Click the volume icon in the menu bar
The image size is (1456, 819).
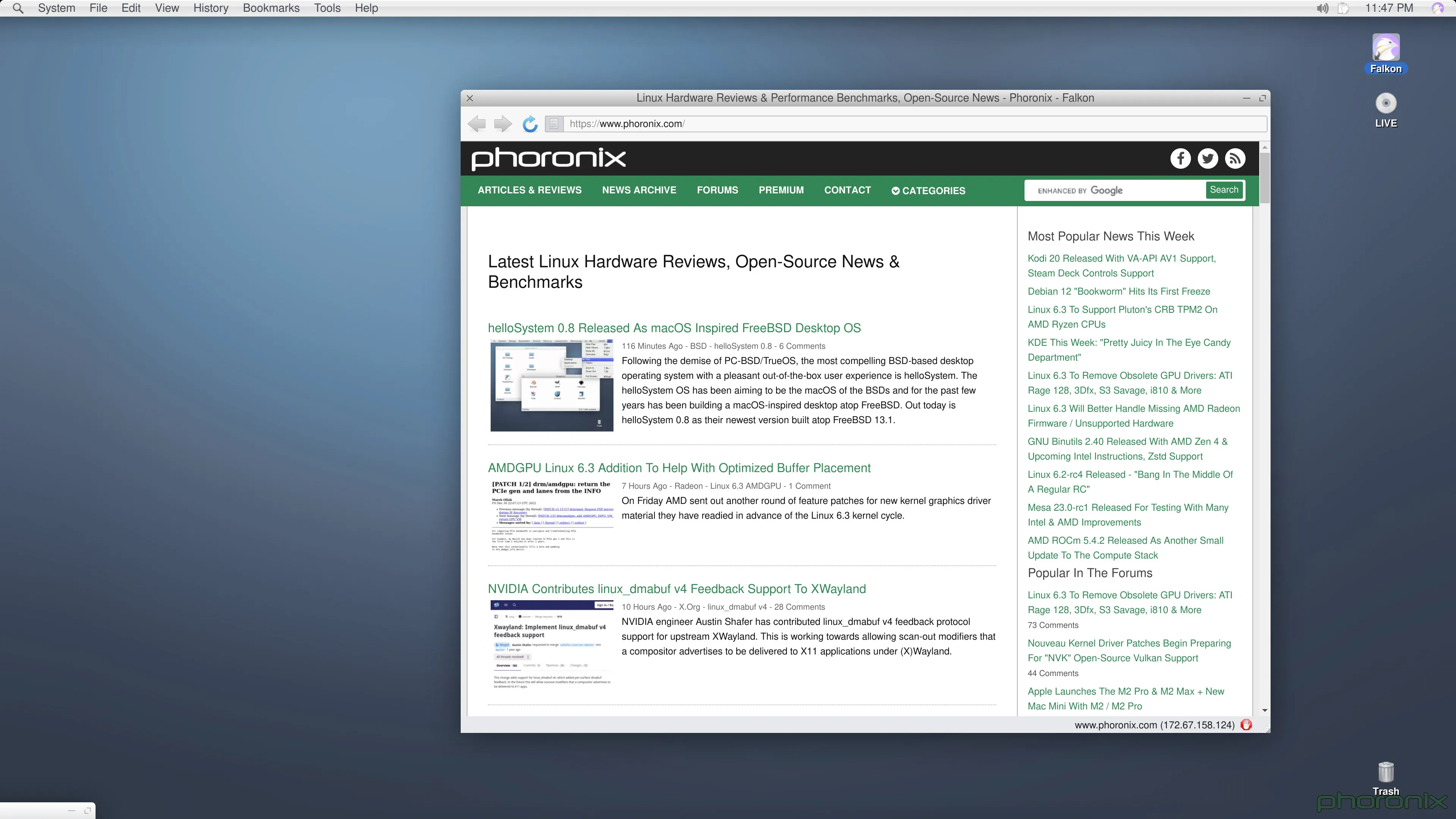point(1322,8)
